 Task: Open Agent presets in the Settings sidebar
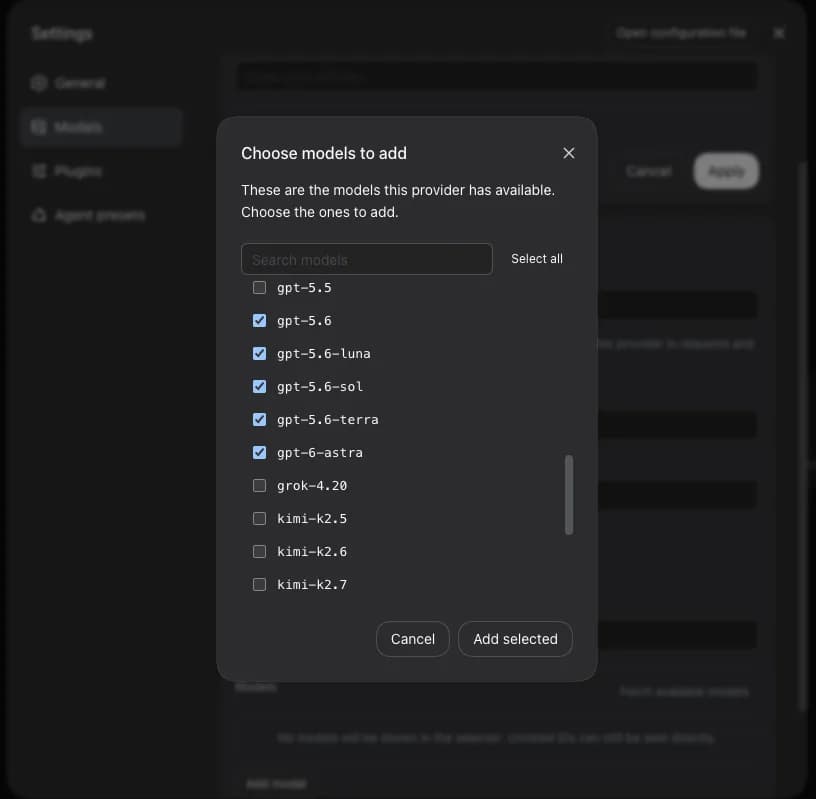[x=101, y=215]
